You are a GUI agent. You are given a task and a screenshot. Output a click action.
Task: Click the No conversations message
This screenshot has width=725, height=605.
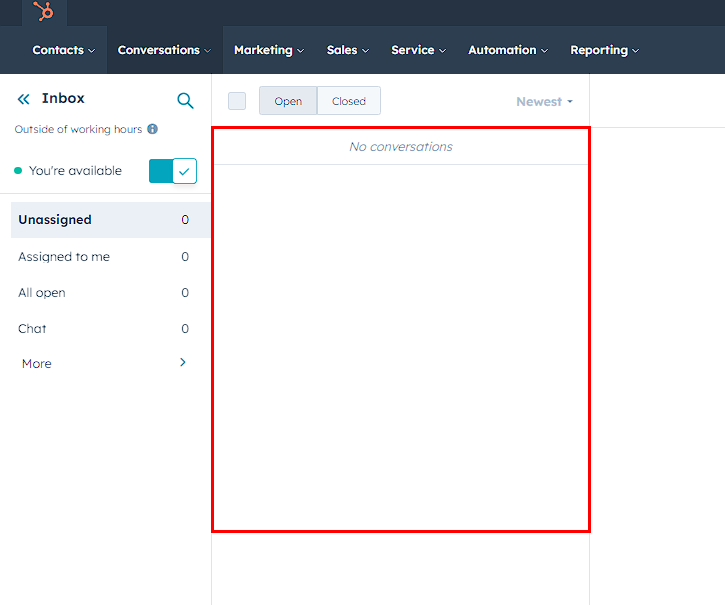point(401,147)
